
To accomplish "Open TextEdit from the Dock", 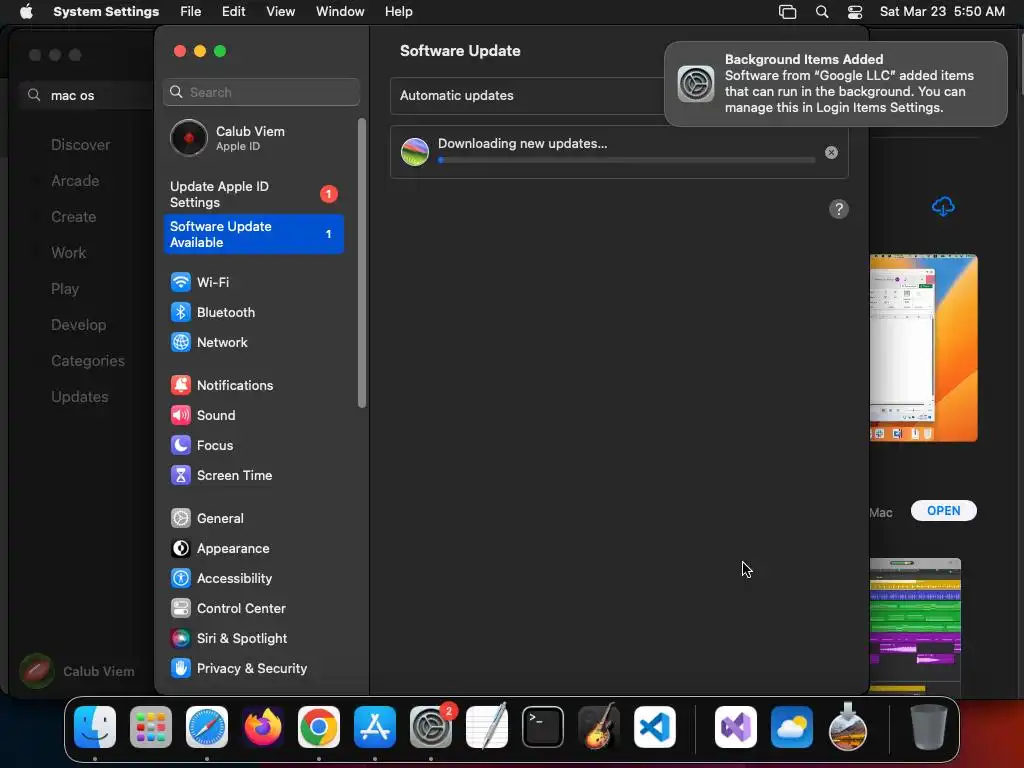I will 487,727.
